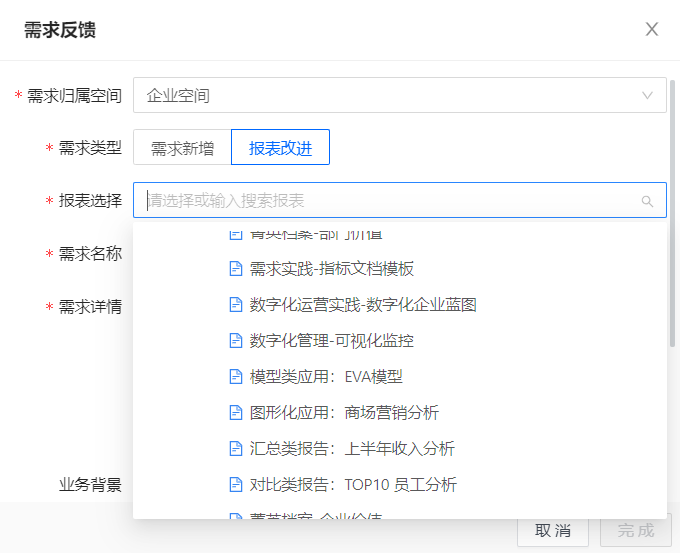Screen dimensions: 680x553
Task: Close the 需求反馈 dialog
Action: point(652,29)
